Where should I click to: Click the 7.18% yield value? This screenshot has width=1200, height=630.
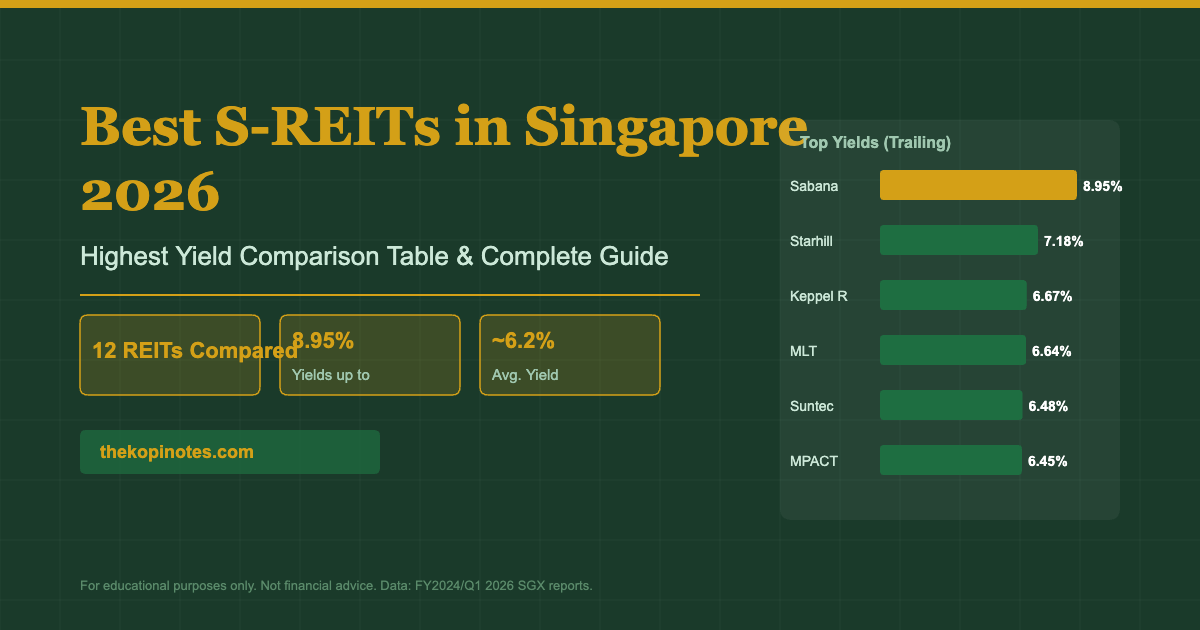coord(1063,241)
